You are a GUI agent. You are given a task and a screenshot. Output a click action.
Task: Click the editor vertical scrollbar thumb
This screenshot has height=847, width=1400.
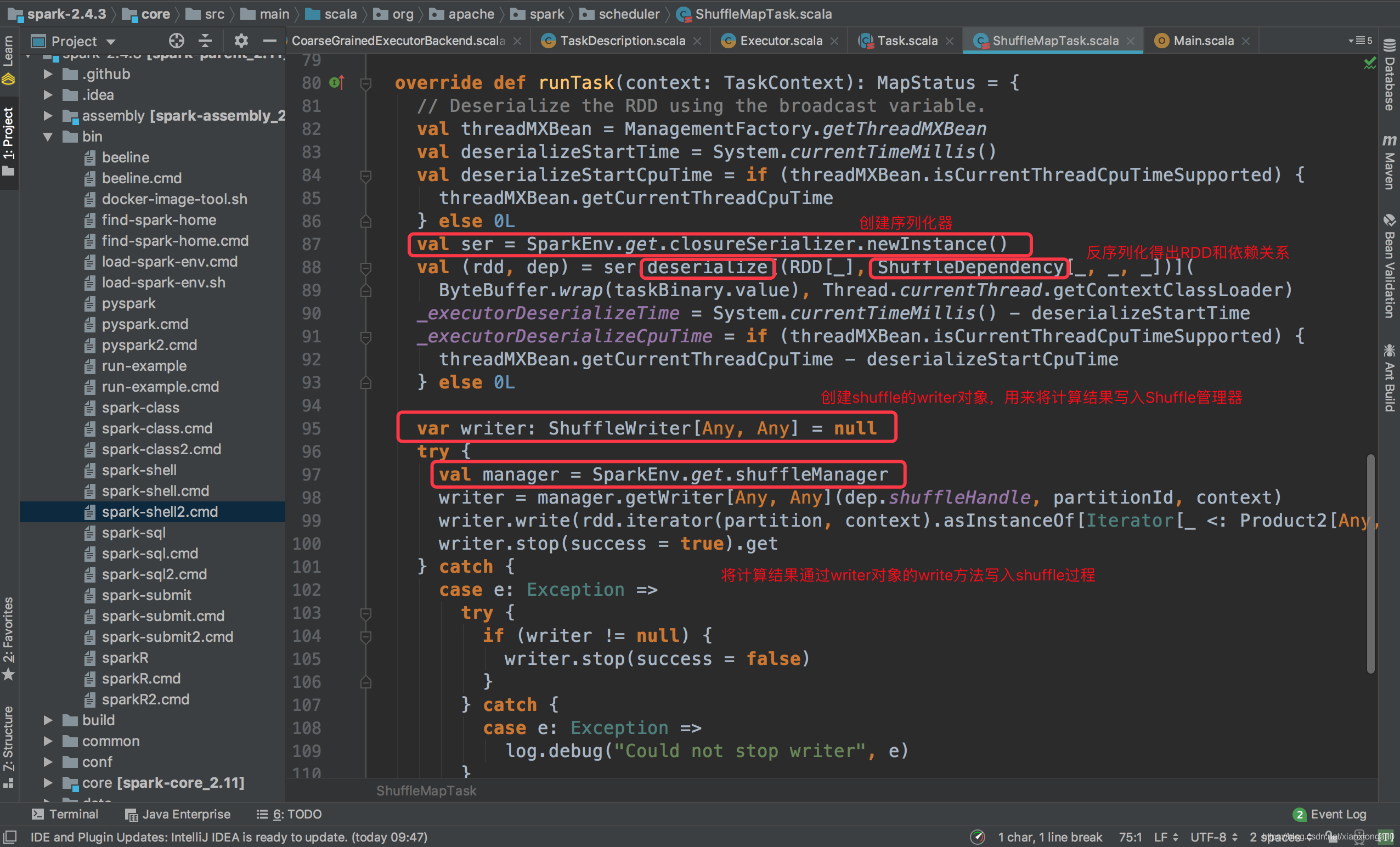click(x=1370, y=563)
